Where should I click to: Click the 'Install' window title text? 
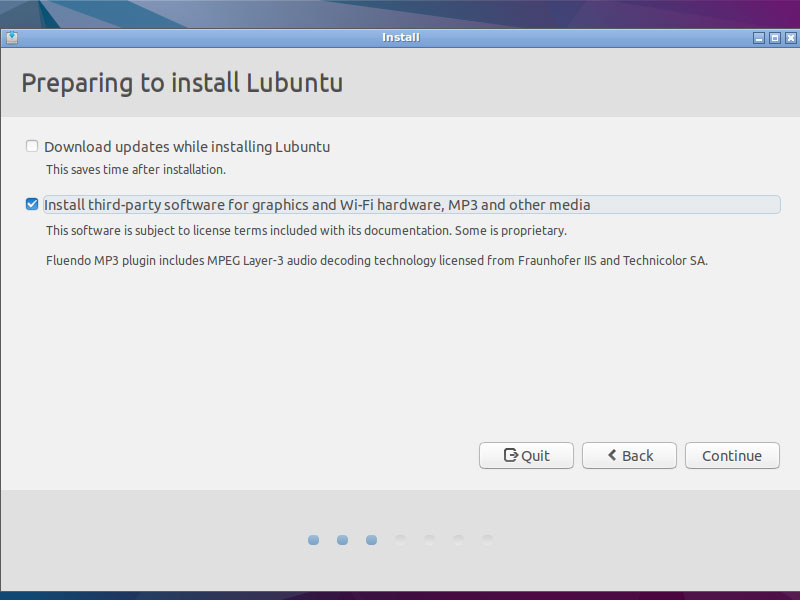click(x=401, y=37)
